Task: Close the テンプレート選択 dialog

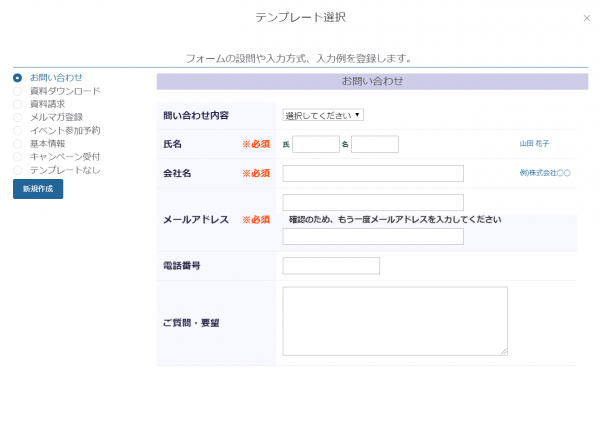Action: pyautogui.click(x=586, y=18)
